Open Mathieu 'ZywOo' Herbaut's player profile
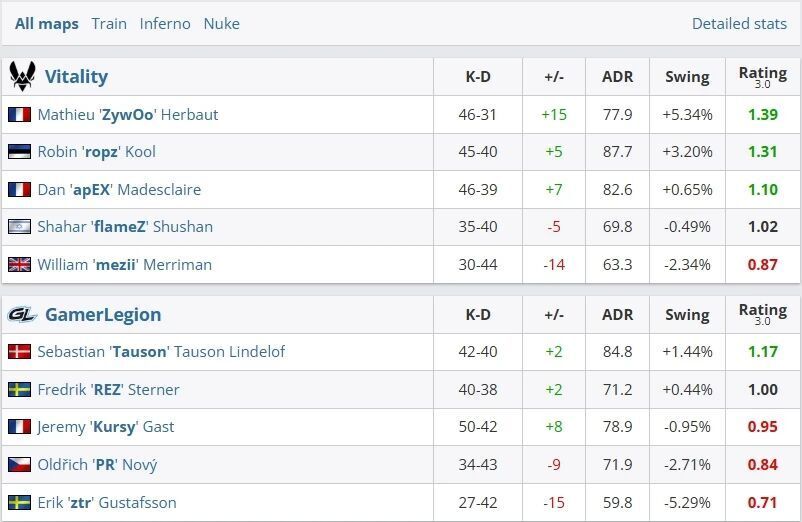 click(128, 115)
